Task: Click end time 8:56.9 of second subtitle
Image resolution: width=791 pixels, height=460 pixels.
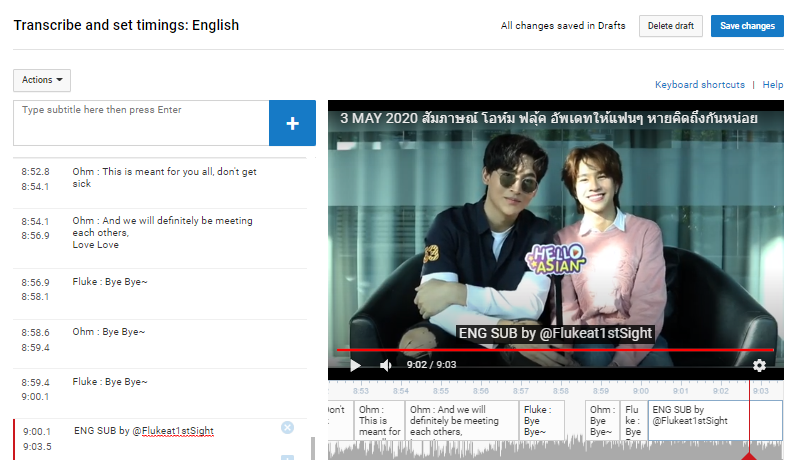Action: (x=35, y=236)
